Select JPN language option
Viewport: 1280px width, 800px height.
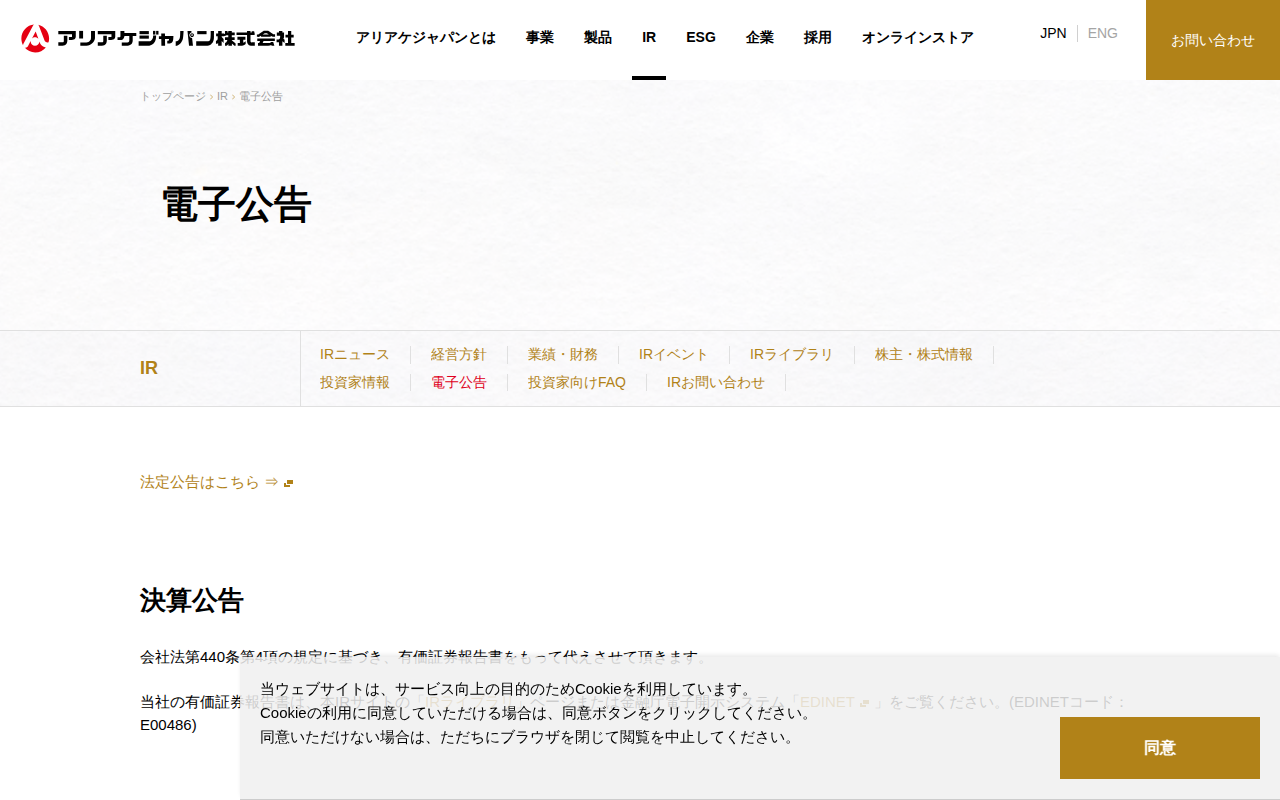1053,33
